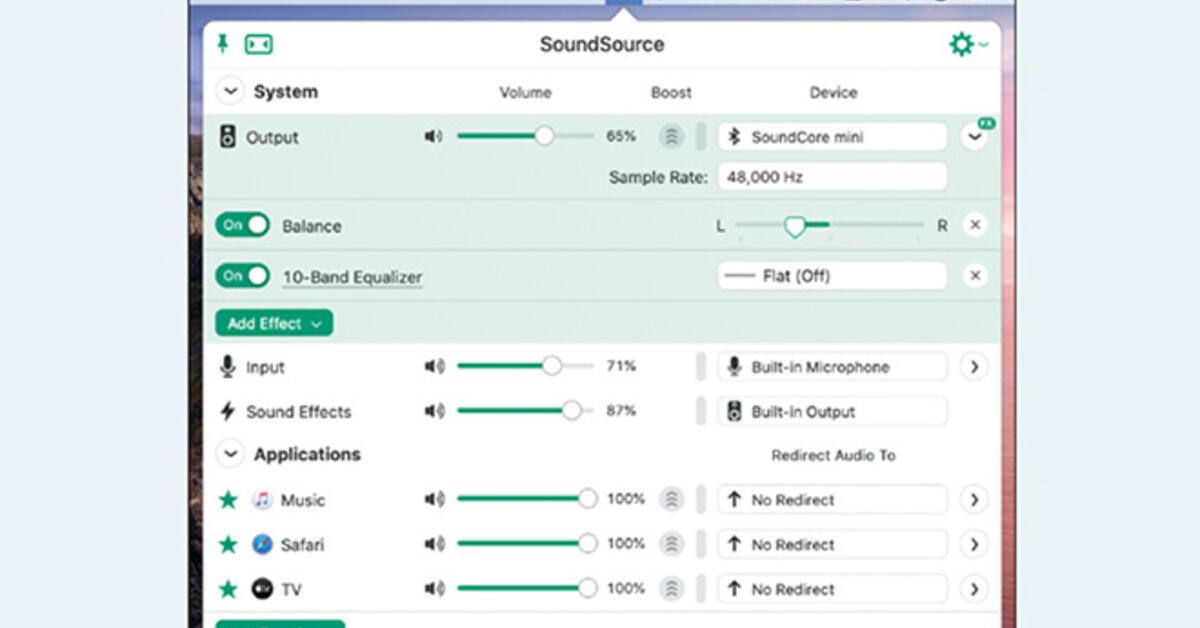Click the TV app icon
1200x628 pixels.
[x=262, y=589]
